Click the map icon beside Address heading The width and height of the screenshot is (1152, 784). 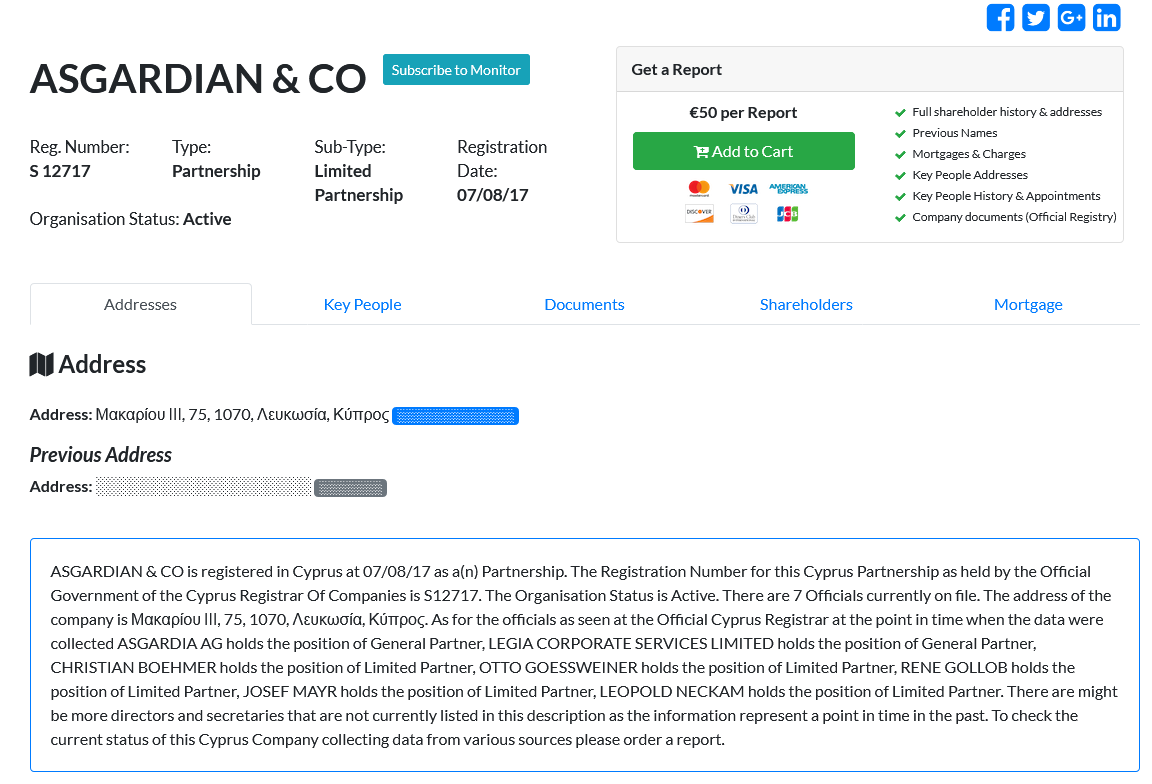[x=41, y=364]
